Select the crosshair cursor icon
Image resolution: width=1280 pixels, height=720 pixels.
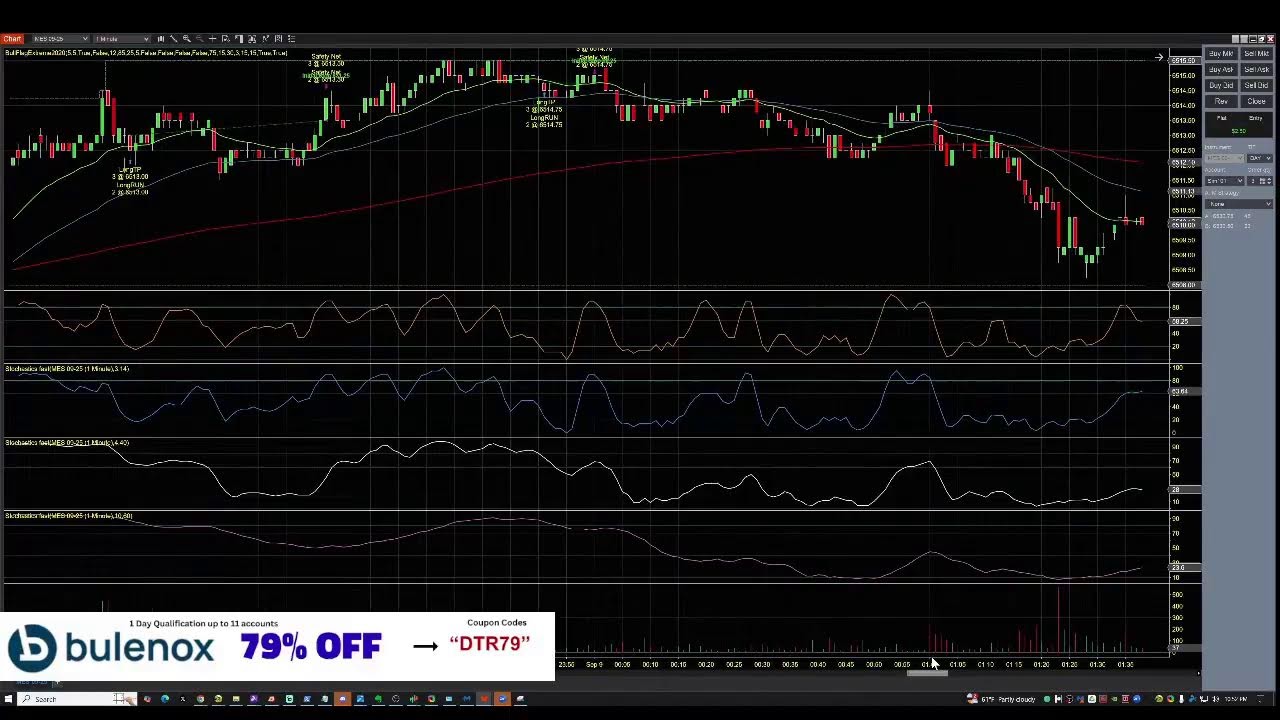pos(212,39)
